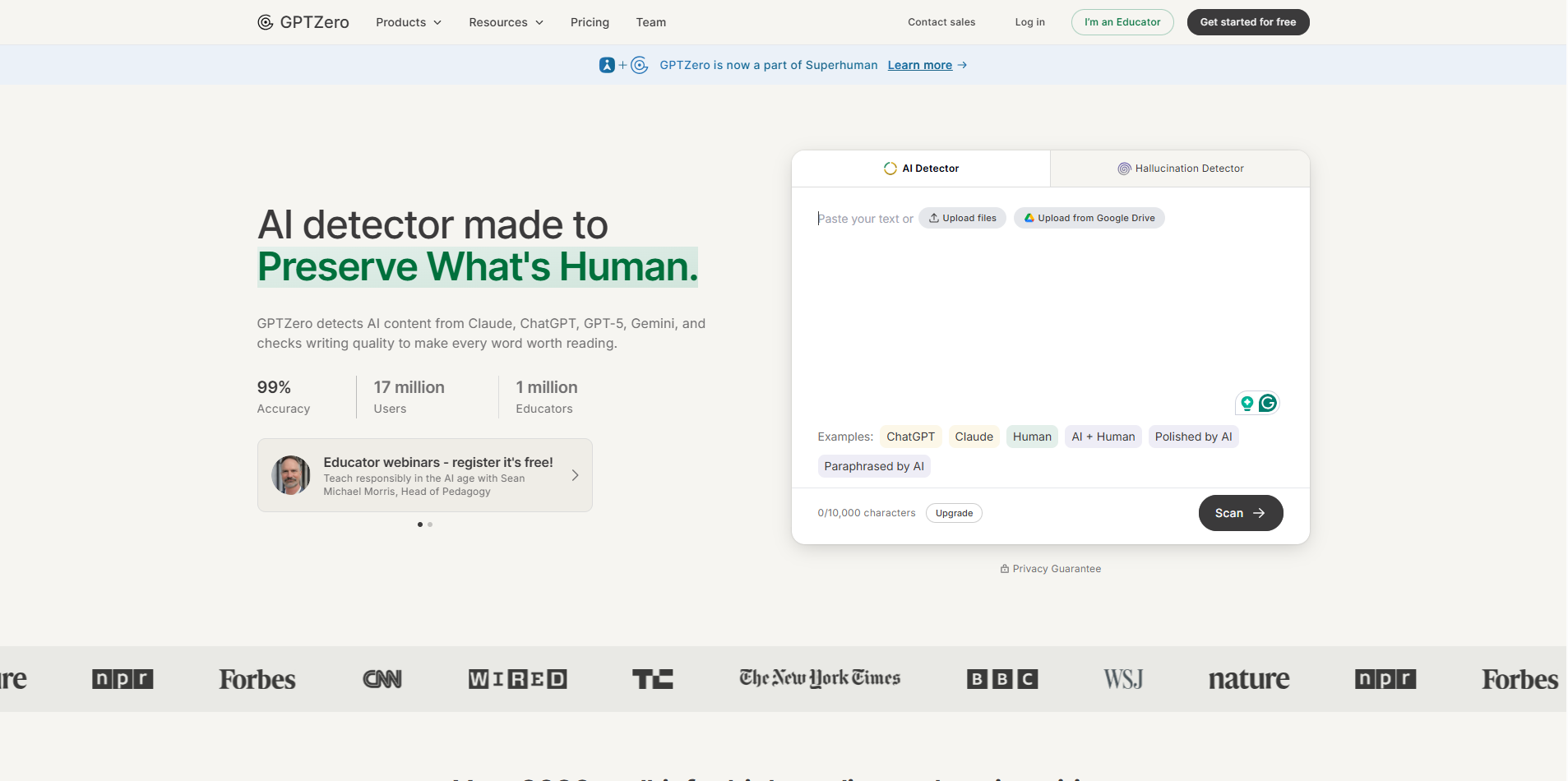
Task: Click the BBC logo
Action: tap(1002, 679)
